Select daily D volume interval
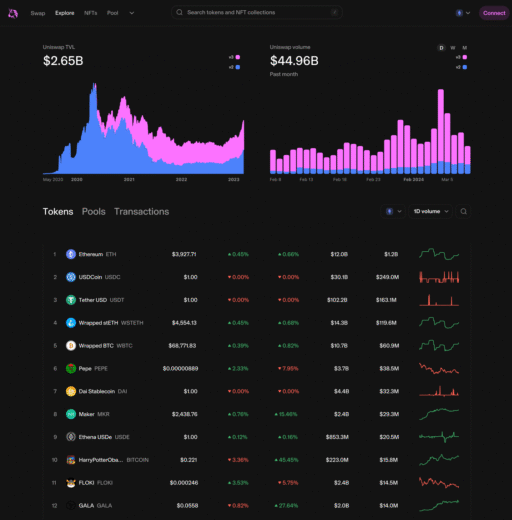The width and height of the screenshot is (512, 520). [x=441, y=48]
